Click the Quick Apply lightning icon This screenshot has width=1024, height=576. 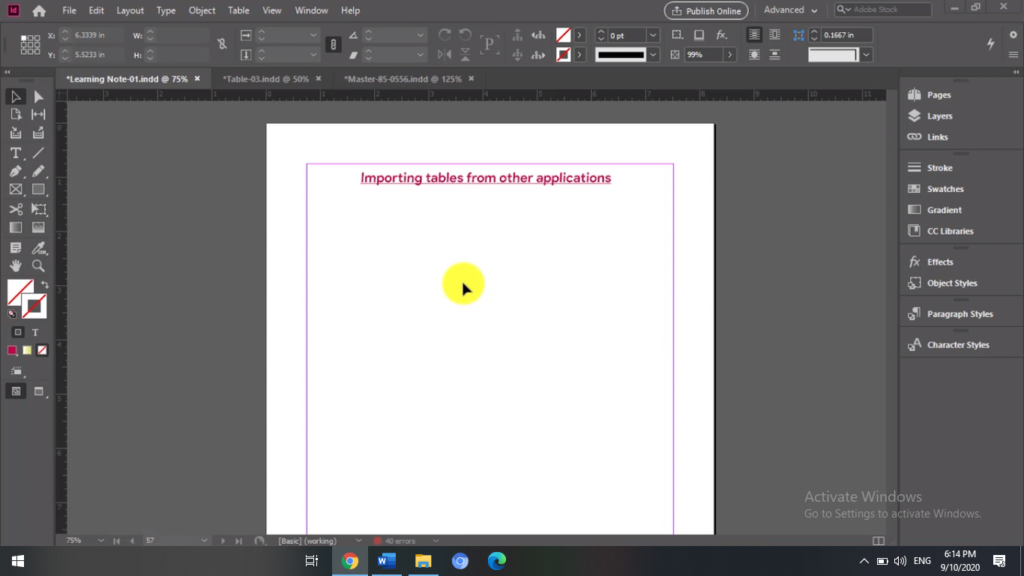pyautogui.click(x=991, y=44)
